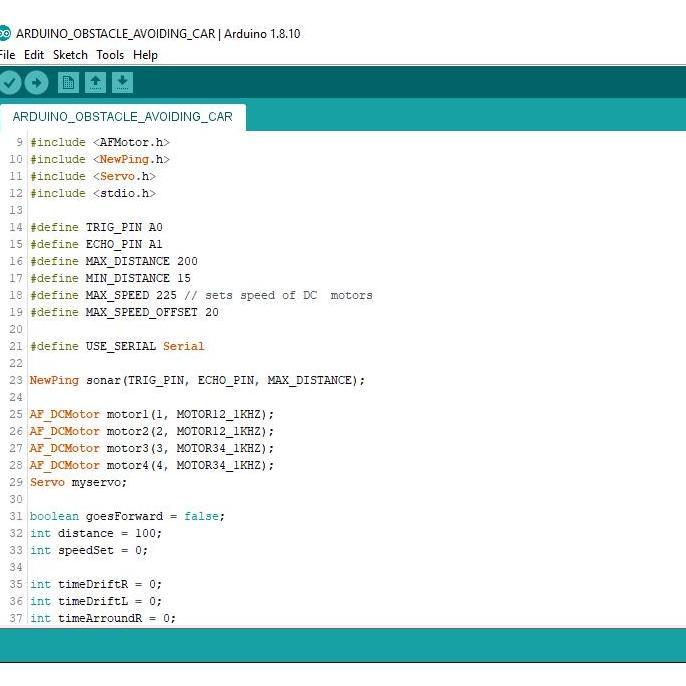Create a new sketch with the New icon
The height and width of the screenshot is (686, 686).
(x=68, y=83)
